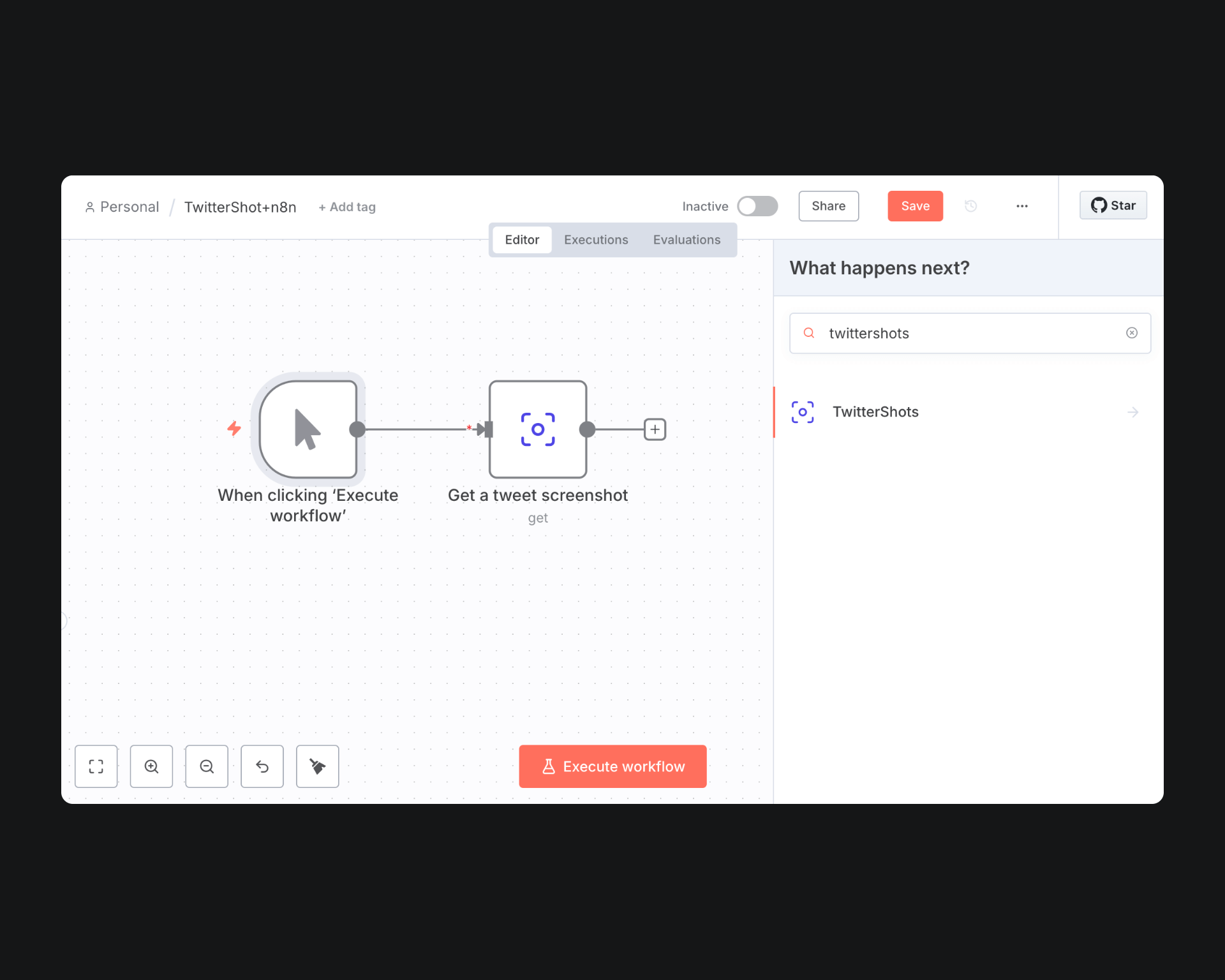
Task: Select the manual trigger node
Action: 308,429
